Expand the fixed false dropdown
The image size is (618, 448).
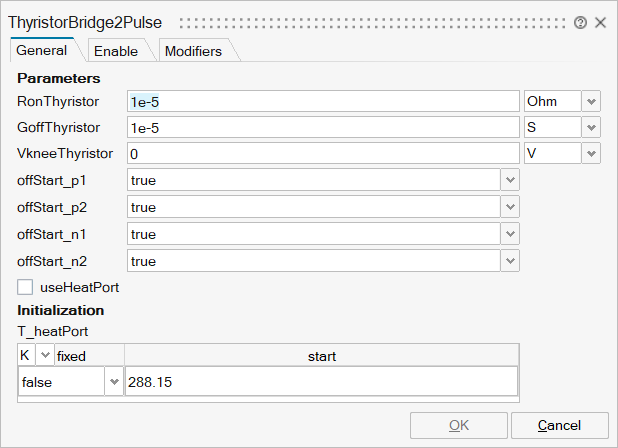pyautogui.click(x=113, y=382)
